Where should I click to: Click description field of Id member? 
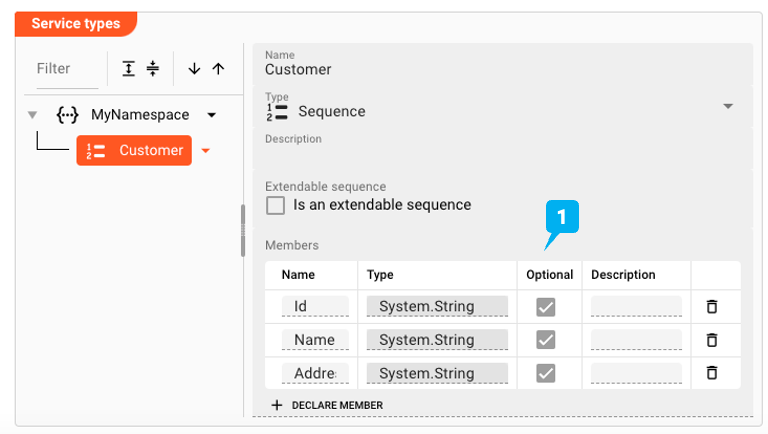636,306
